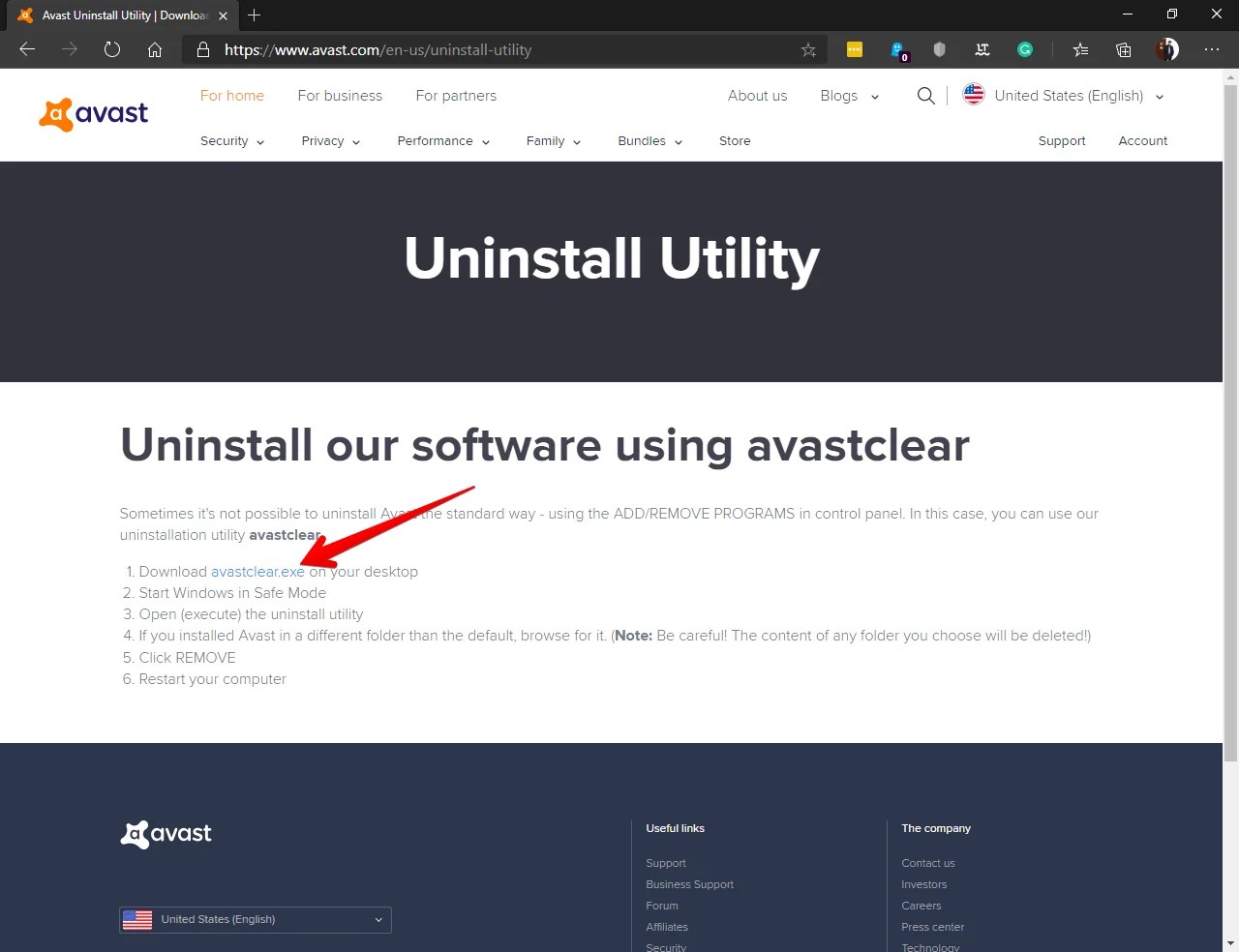
Task: Open the Collections button
Action: tap(1124, 49)
